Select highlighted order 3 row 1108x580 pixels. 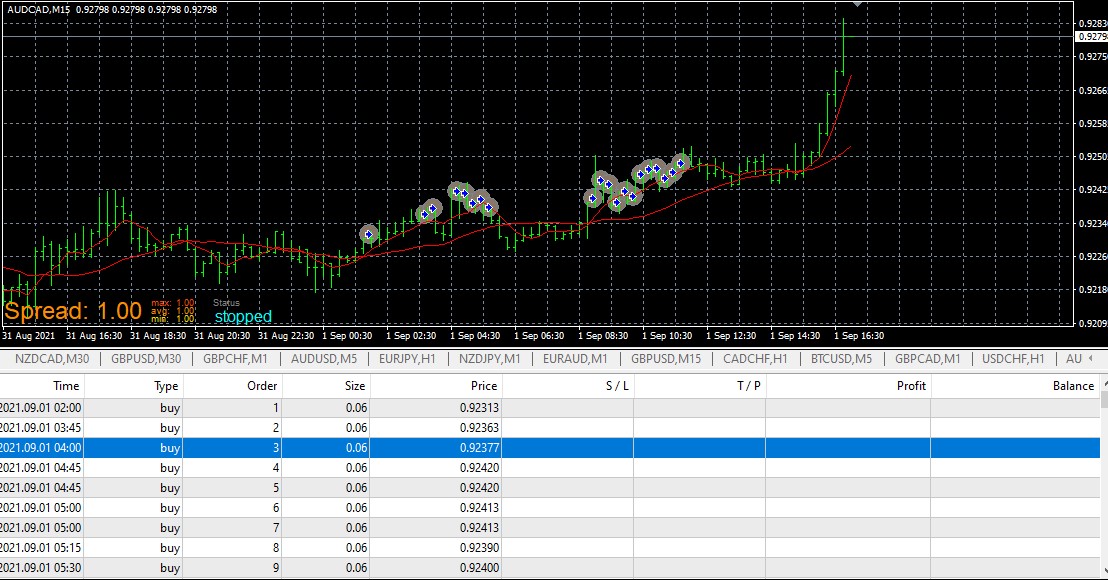coord(550,448)
